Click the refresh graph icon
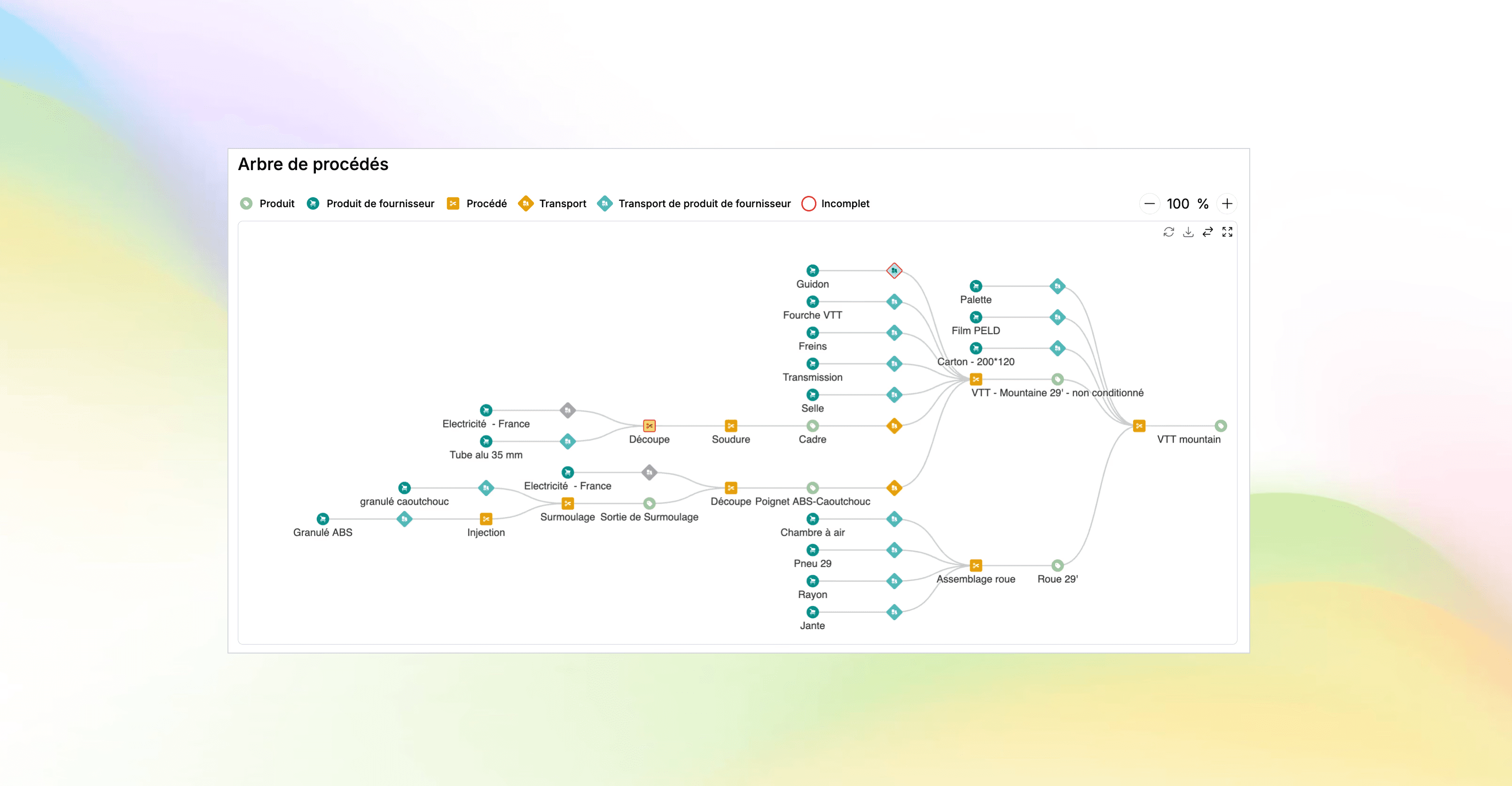Screen dimensions: 1512x786 1168,232
